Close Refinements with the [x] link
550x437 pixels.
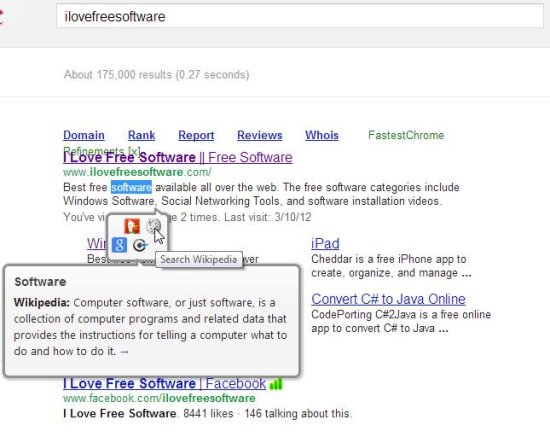[134, 151]
